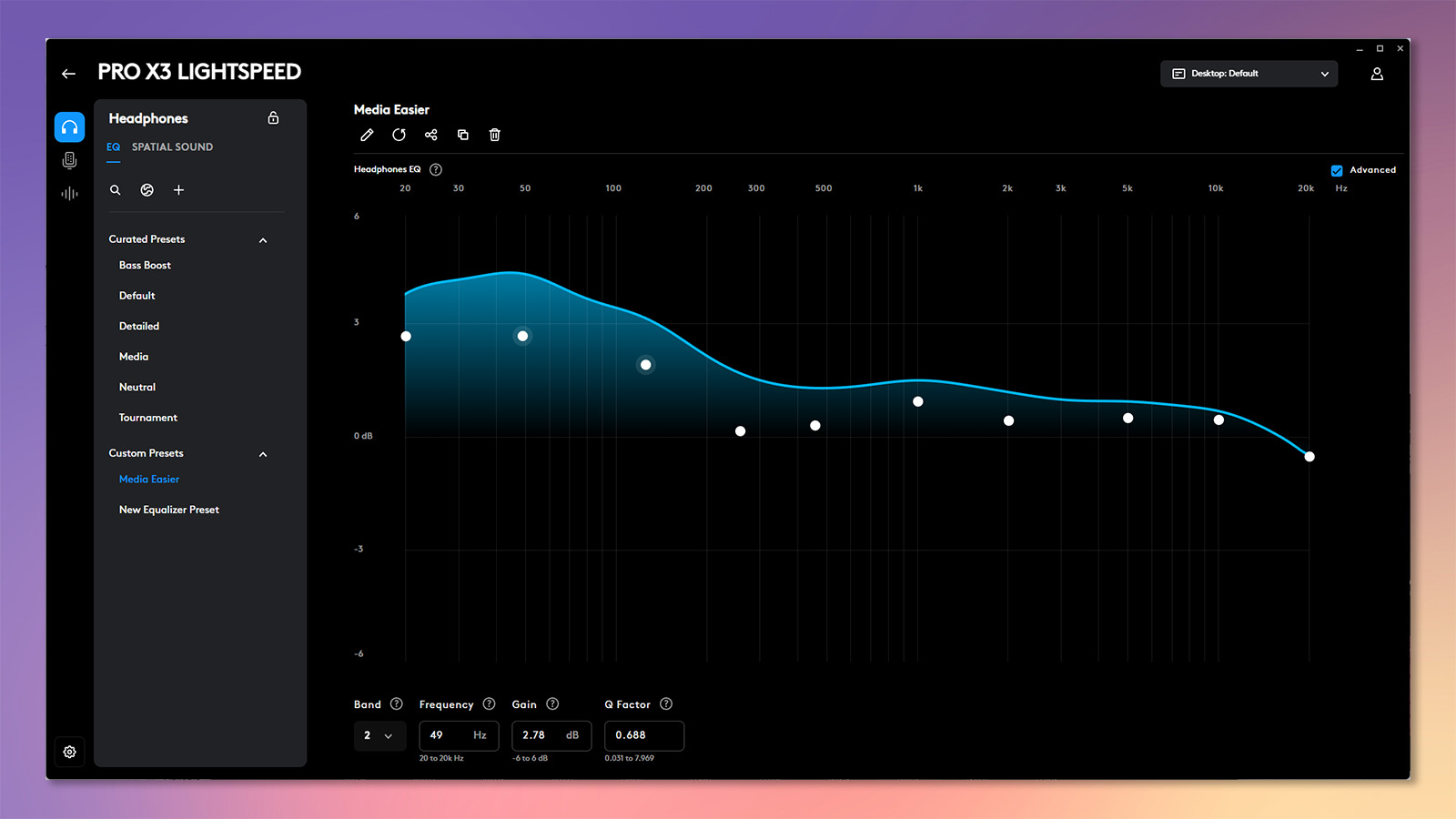
Task: Show help for Gain
Action: pyautogui.click(x=552, y=703)
